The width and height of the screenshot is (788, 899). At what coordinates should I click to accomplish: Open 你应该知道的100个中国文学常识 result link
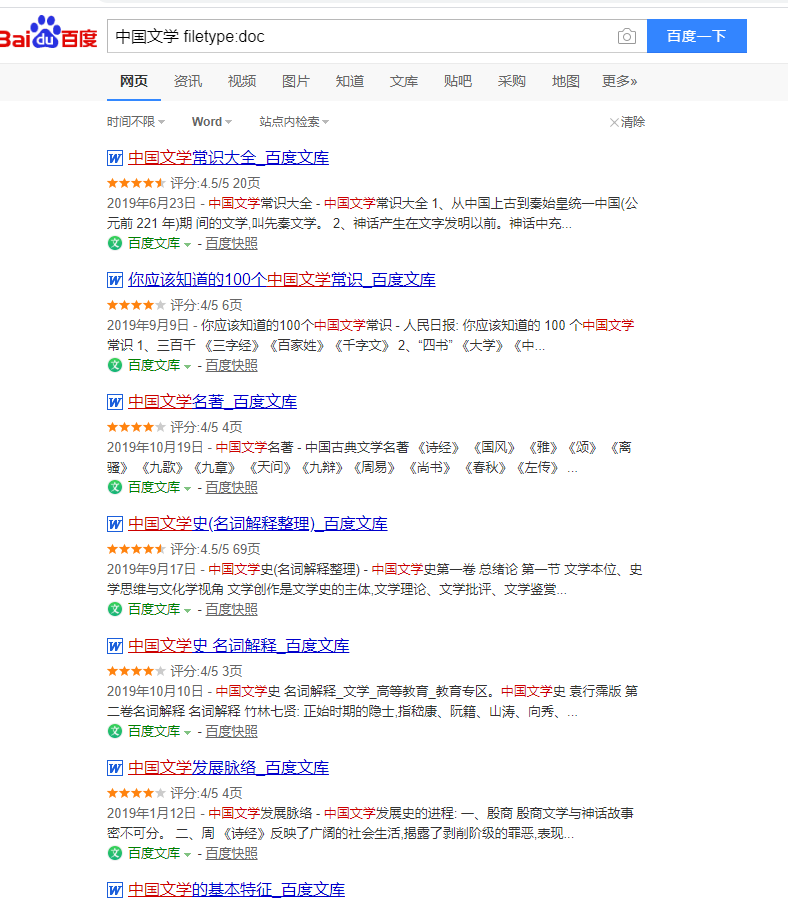point(282,280)
